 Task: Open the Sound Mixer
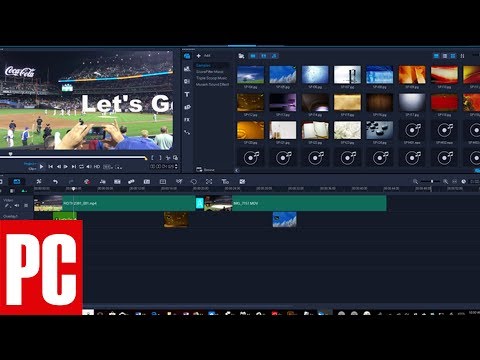[x=102, y=181]
